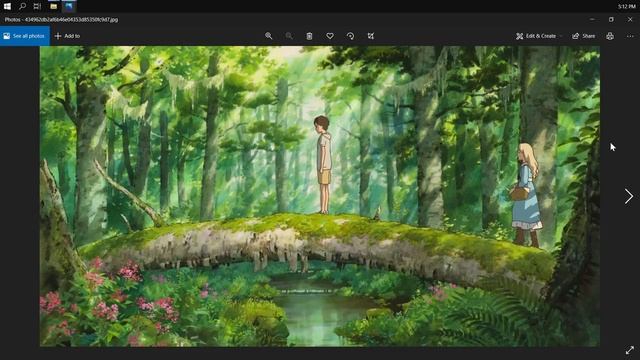The width and height of the screenshot is (640, 360).
Task: Open Task View on the taskbar
Action: coord(37,6)
